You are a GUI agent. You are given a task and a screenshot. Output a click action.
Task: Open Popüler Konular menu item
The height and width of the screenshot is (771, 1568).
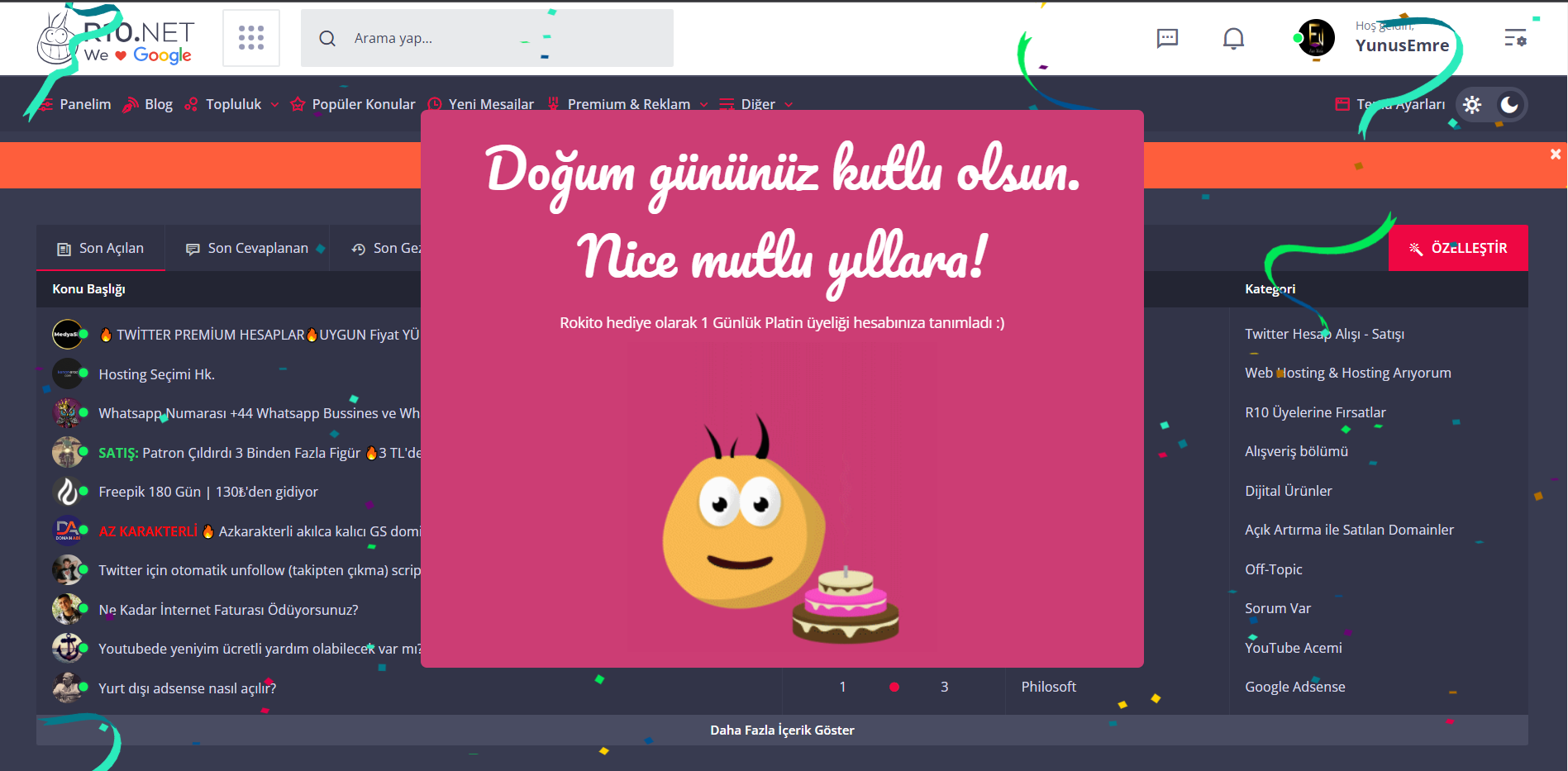tap(364, 105)
